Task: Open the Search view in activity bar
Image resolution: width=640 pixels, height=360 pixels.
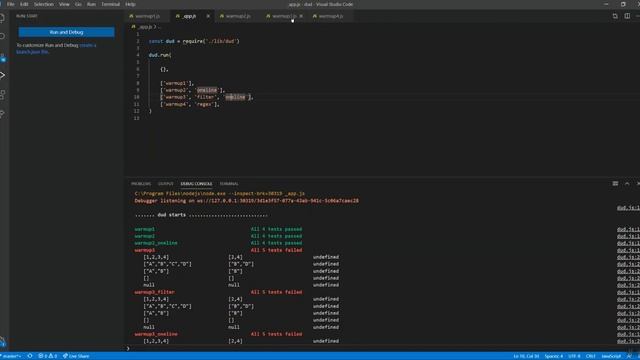Action: (x=2, y=36)
